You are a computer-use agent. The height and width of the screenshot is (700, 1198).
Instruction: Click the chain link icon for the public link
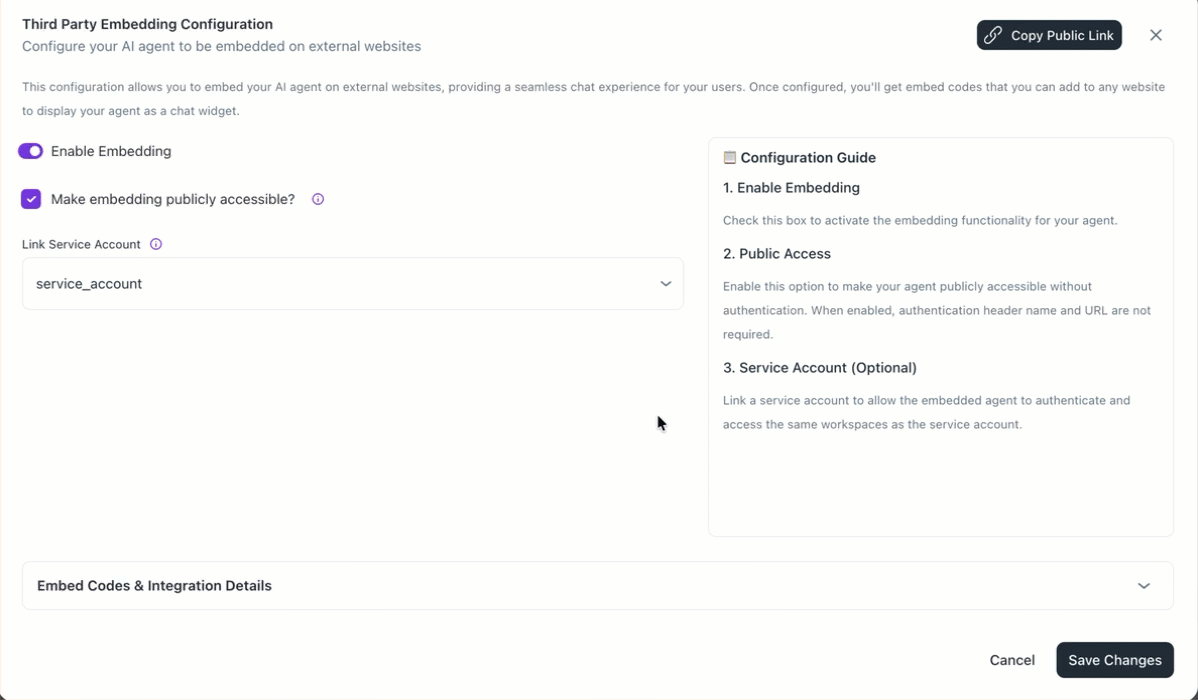[993, 35]
